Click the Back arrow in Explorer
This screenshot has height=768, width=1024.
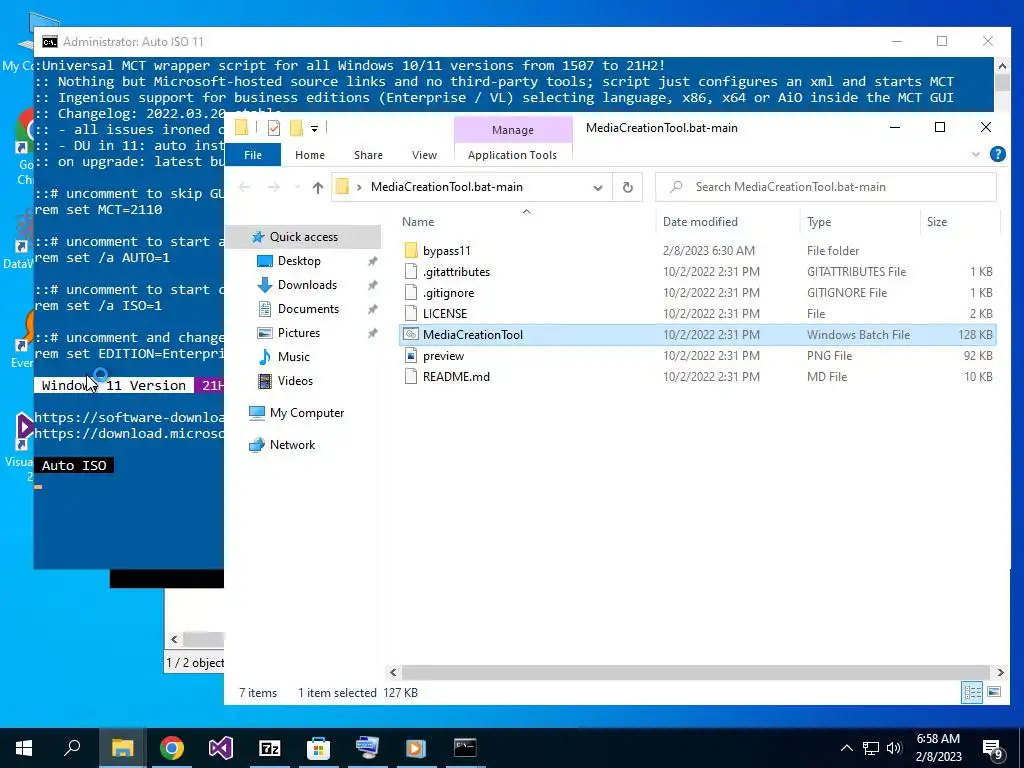pyautogui.click(x=245, y=187)
